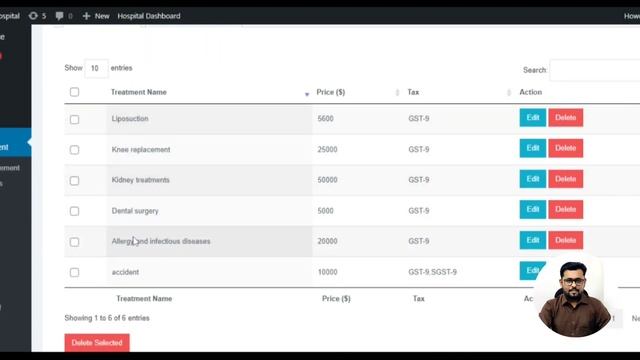The height and width of the screenshot is (360, 640).
Task: Edit the Allergy and infectious diseases entry
Action: pos(533,240)
